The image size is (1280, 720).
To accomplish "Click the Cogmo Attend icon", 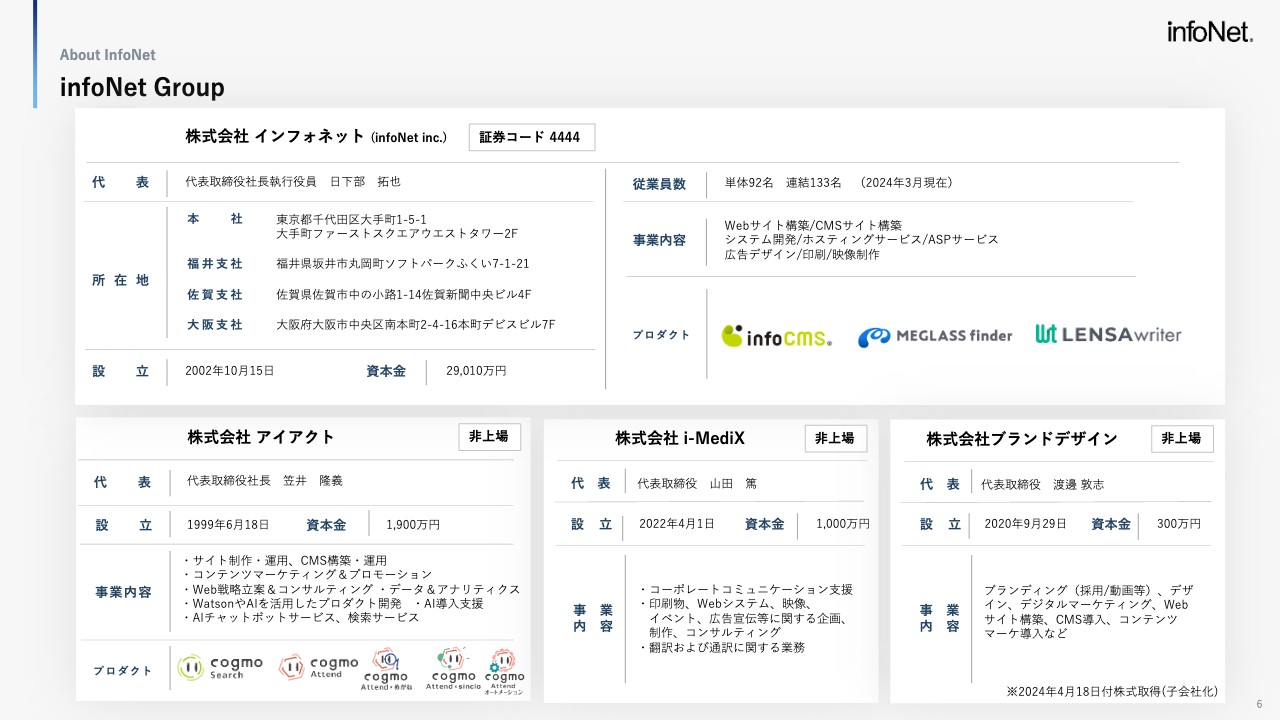I will pos(320,665).
